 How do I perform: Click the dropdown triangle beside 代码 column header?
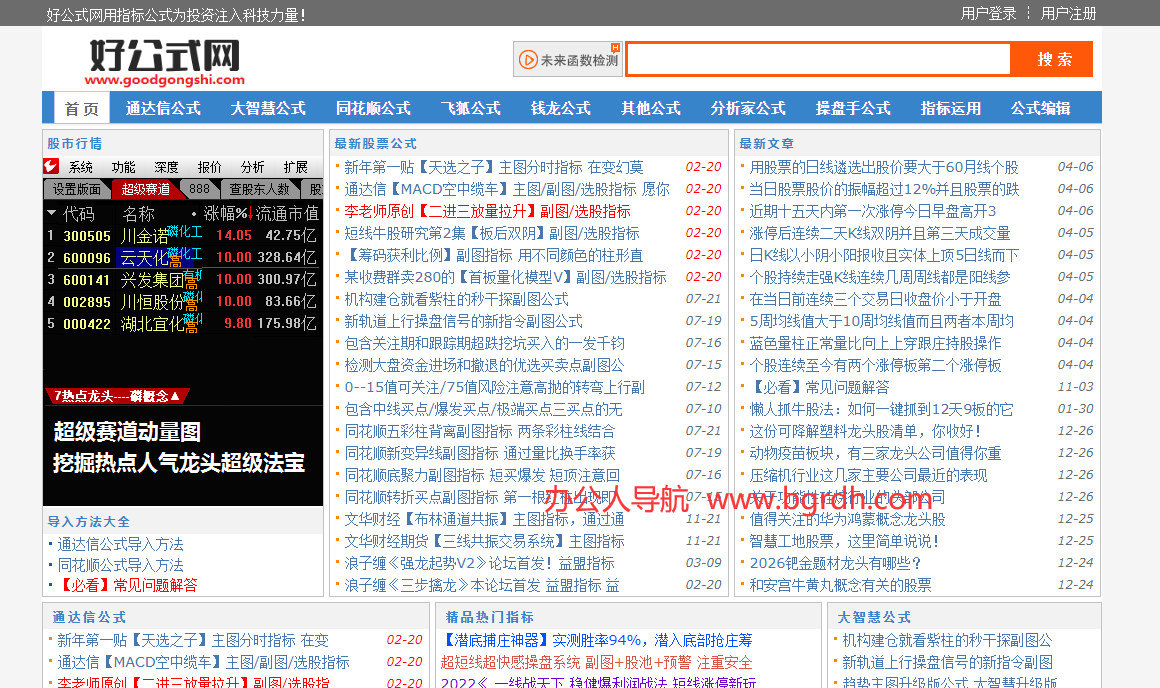click(52, 213)
